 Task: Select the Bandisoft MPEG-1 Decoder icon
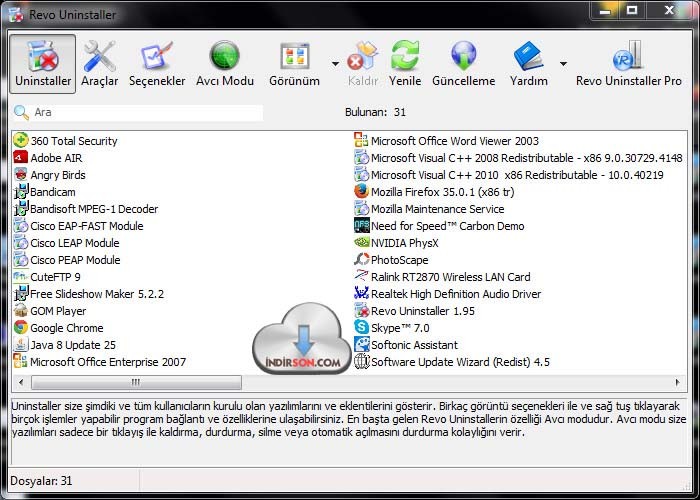pyautogui.click(x=21, y=208)
